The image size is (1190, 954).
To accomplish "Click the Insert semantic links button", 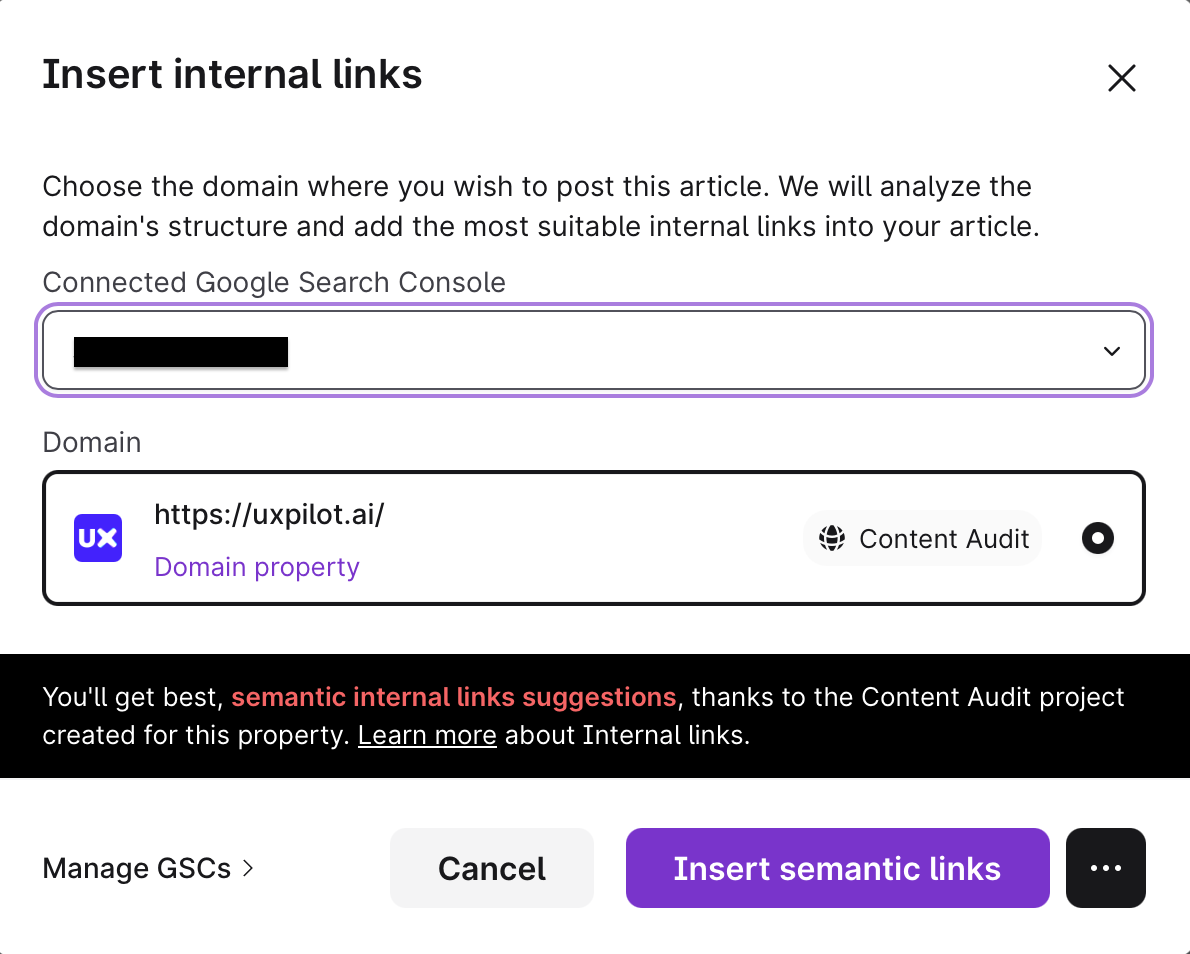I will (837, 868).
